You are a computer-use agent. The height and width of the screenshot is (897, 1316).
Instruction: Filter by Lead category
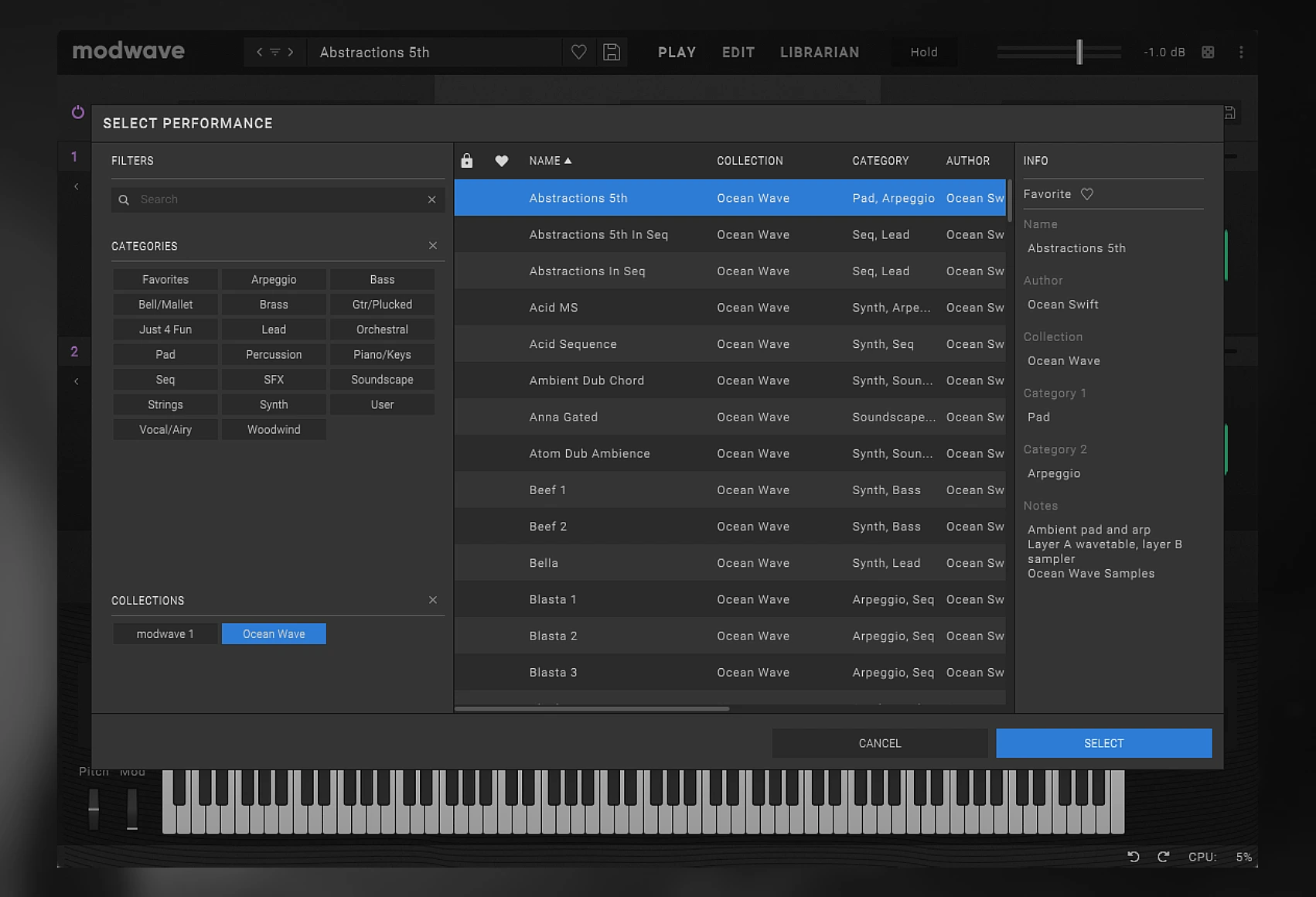click(274, 329)
